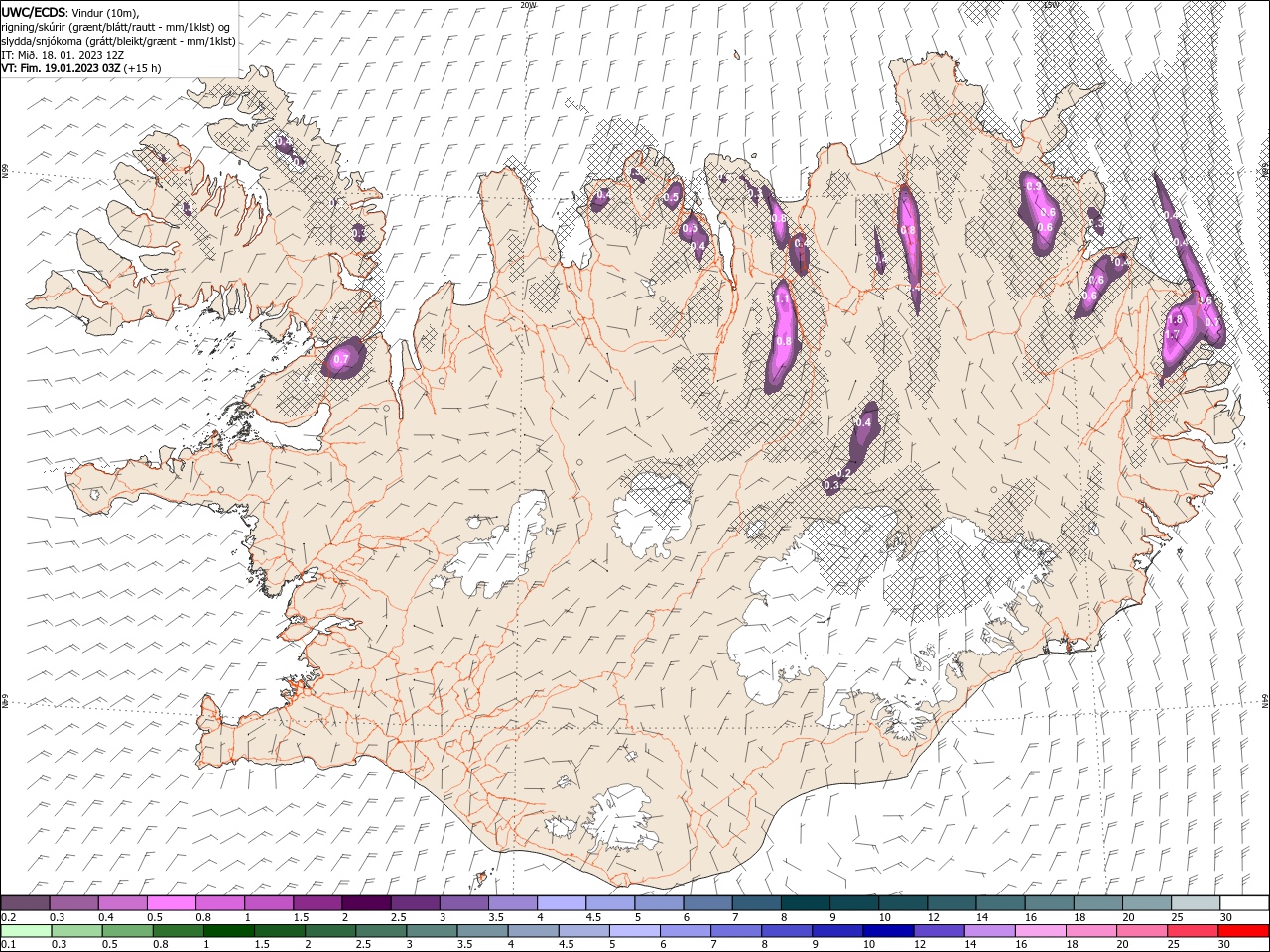Click the '18' number in the lower legend row
The height and width of the screenshot is (952, 1270).
(x=1071, y=945)
